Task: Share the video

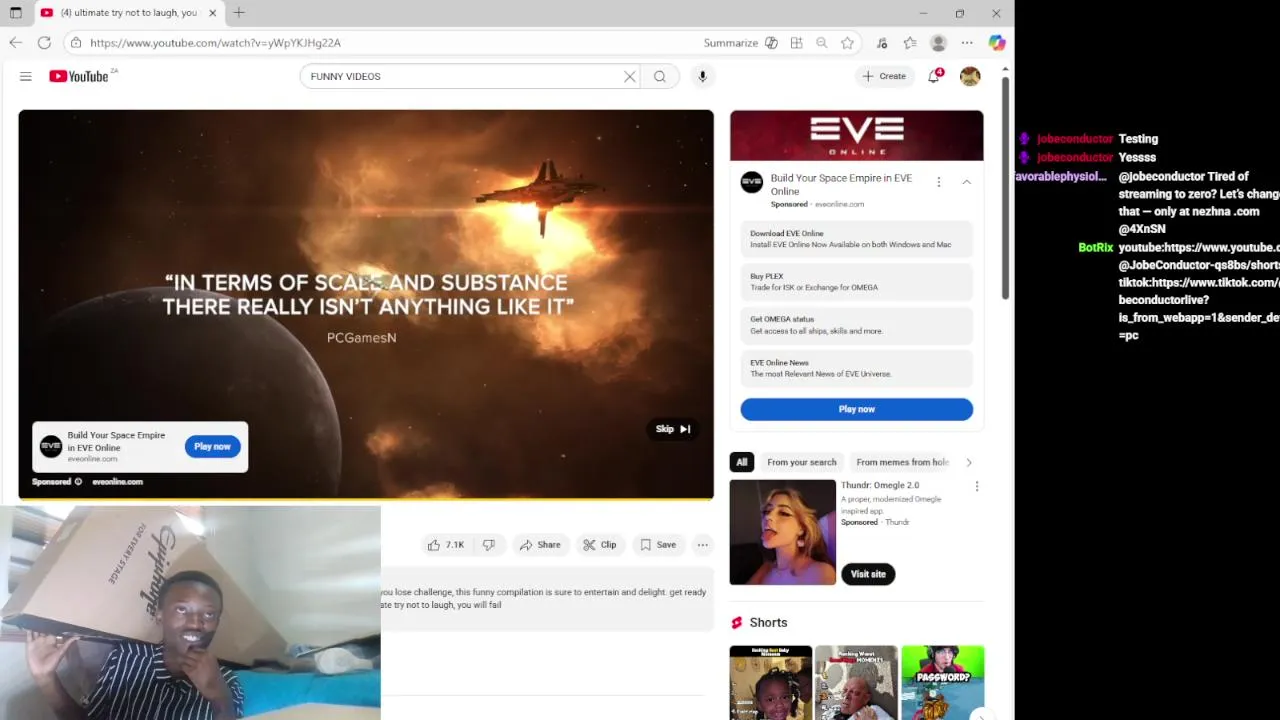Action: tap(540, 545)
